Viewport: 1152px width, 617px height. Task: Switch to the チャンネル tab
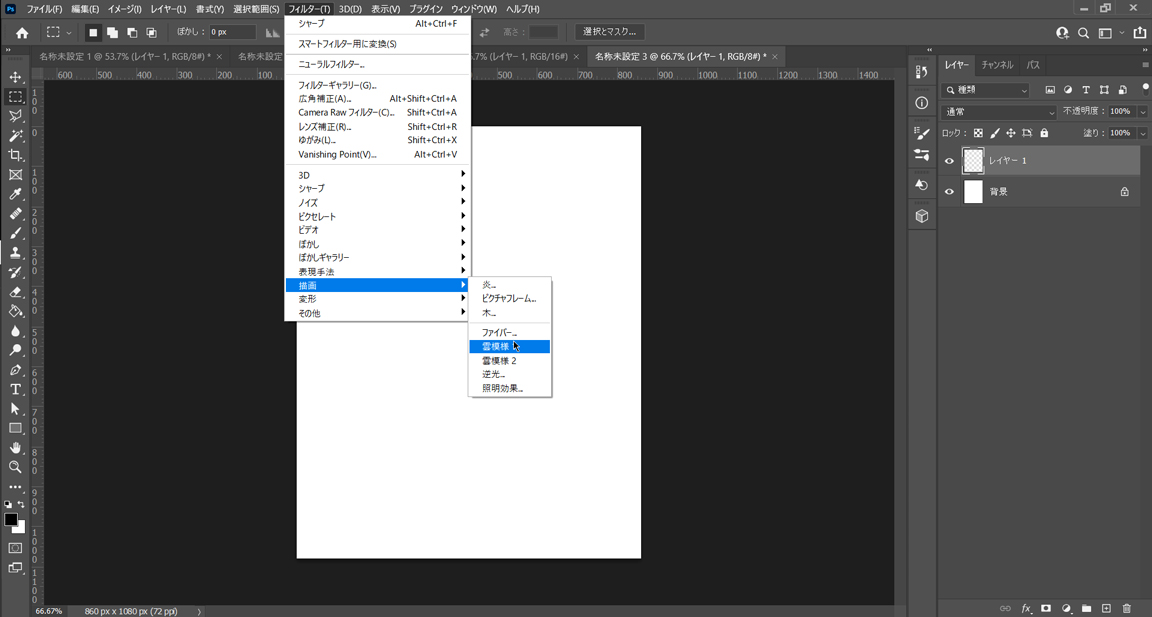996,65
